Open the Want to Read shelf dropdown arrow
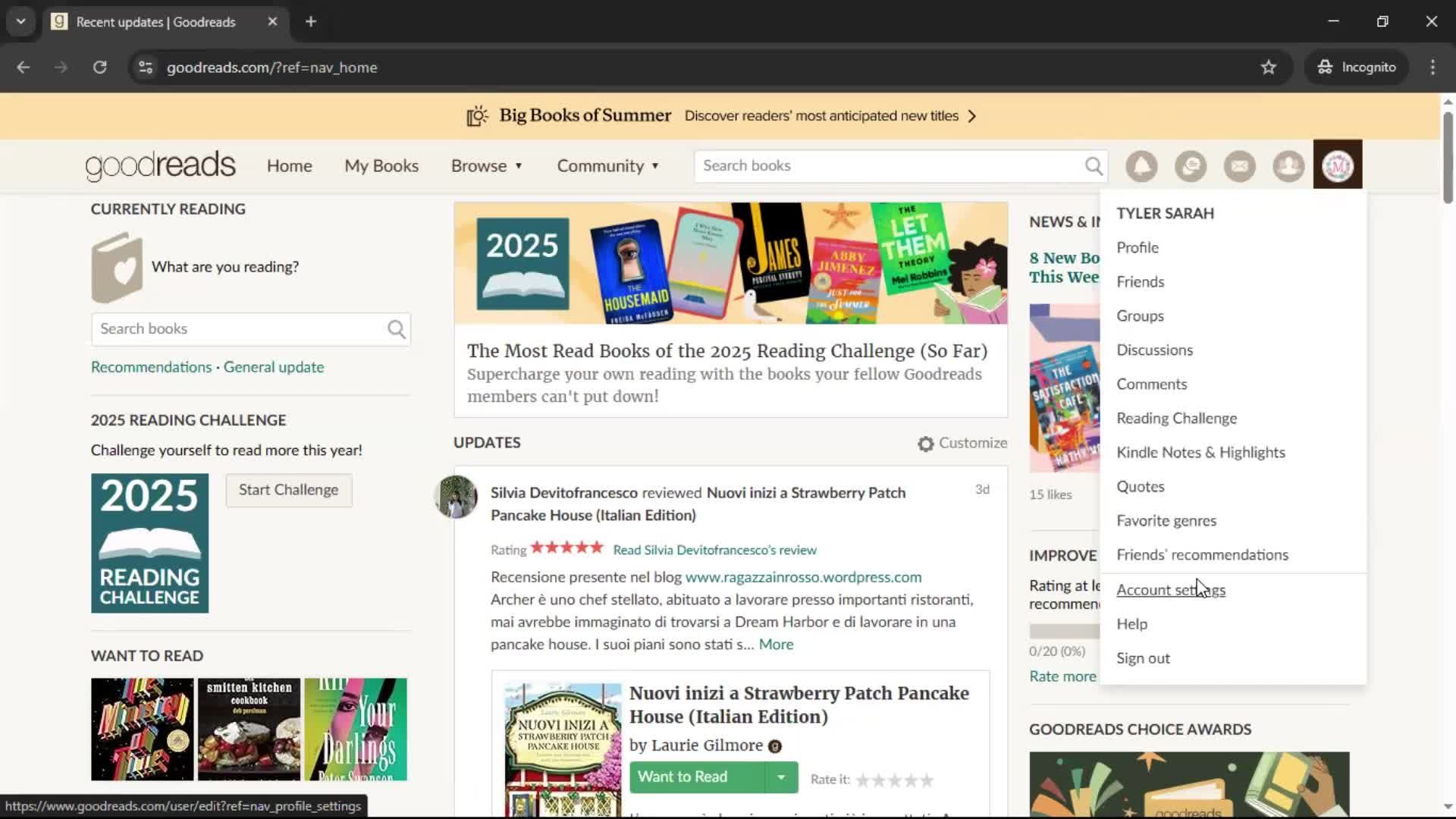Viewport: 1456px width, 819px height. (781, 777)
